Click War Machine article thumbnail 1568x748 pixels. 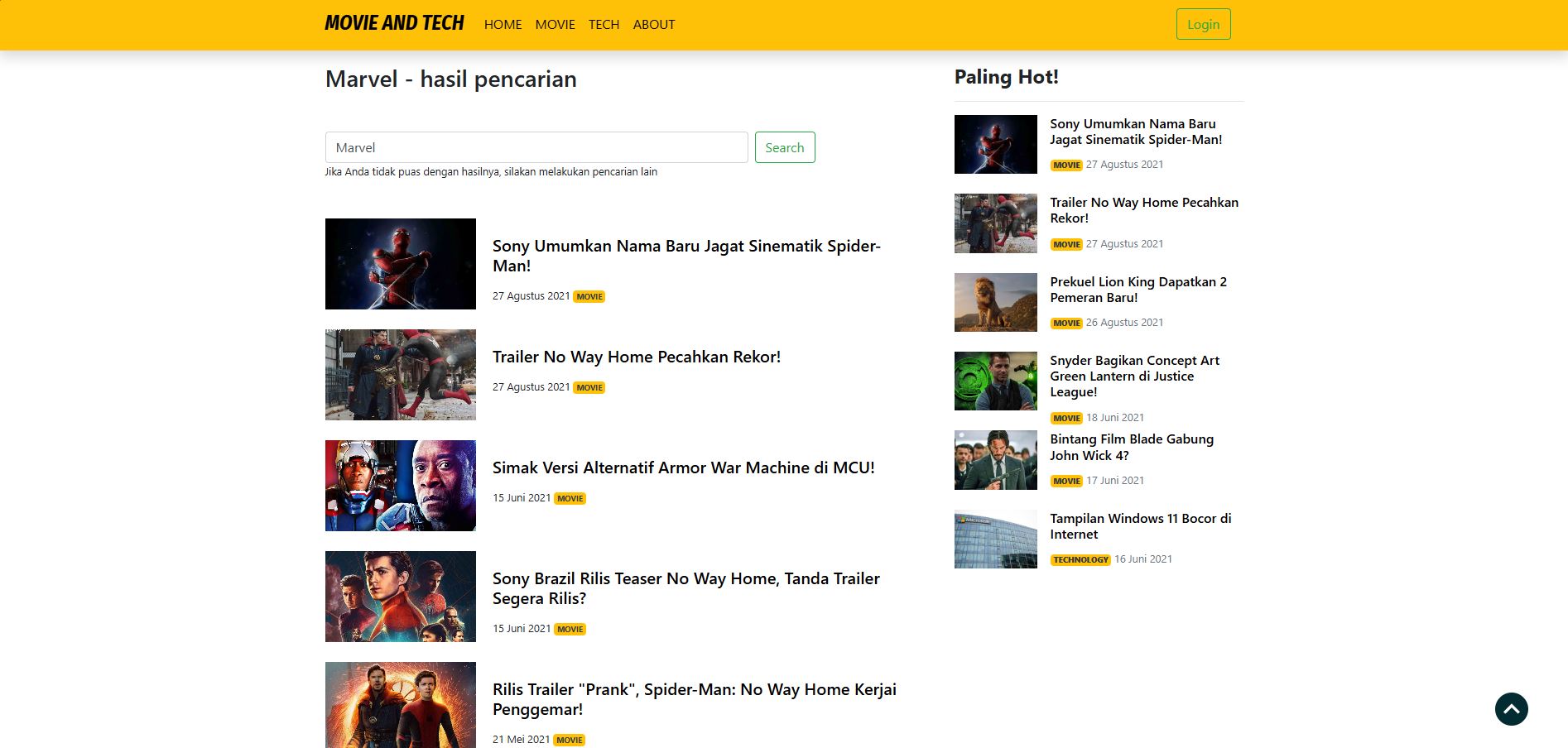[x=401, y=486]
